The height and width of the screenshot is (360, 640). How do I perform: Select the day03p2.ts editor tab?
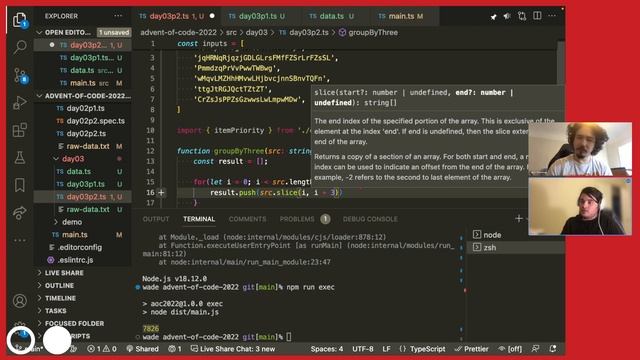[x=176, y=16]
